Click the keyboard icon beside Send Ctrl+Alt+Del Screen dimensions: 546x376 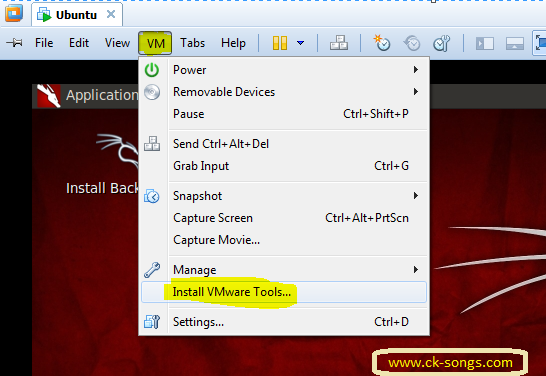coord(152,143)
